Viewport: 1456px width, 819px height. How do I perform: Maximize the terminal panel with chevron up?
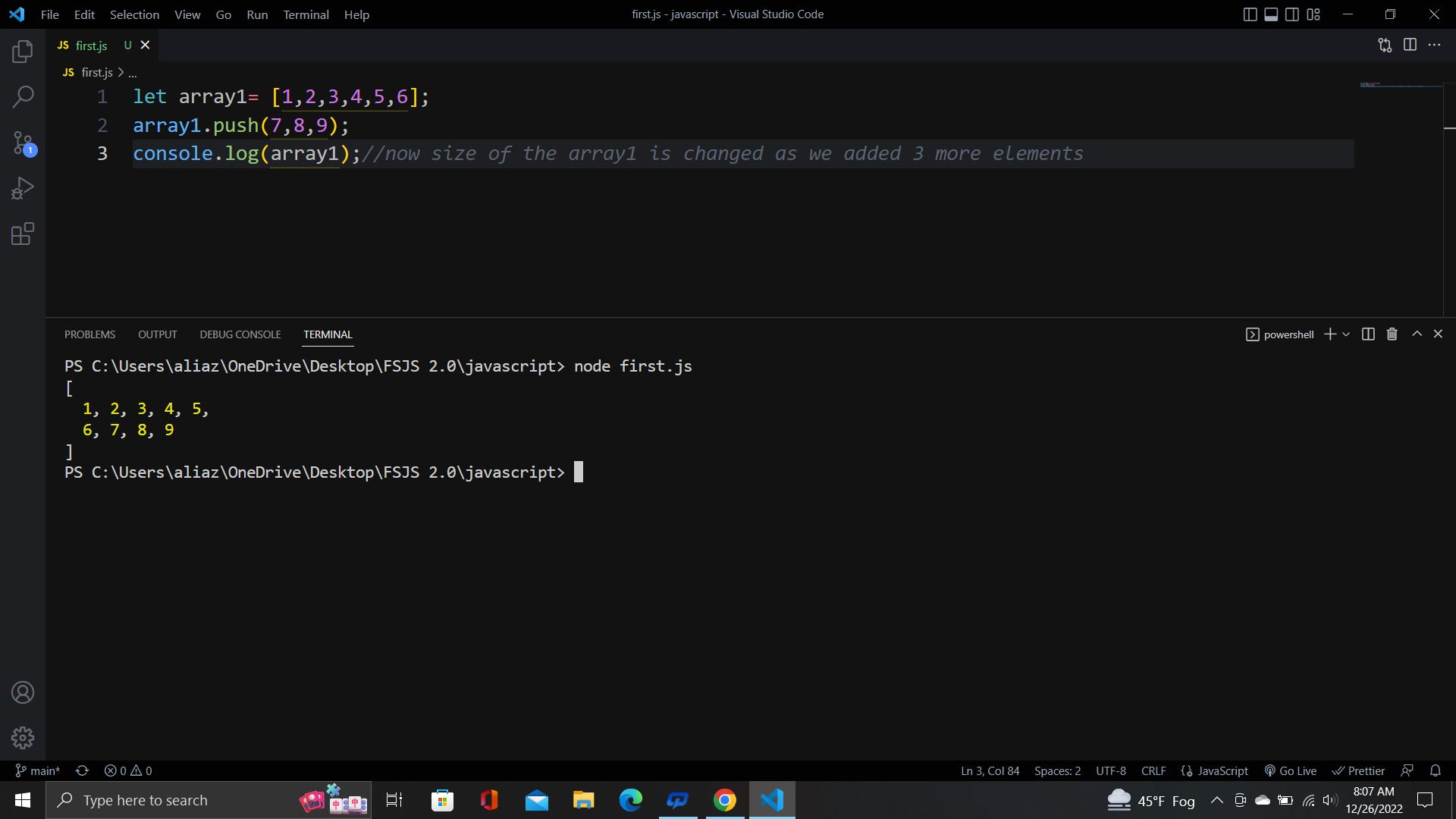[x=1417, y=334]
